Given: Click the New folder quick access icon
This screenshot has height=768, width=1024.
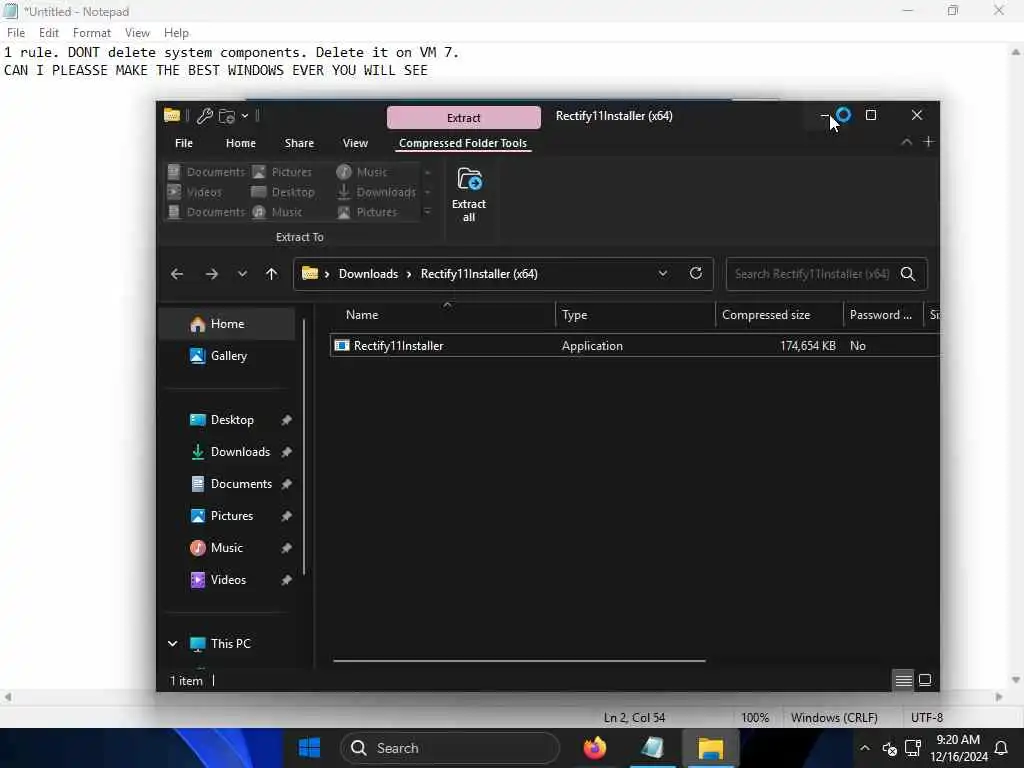Looking at the screenshot, I should coord(227,116).
